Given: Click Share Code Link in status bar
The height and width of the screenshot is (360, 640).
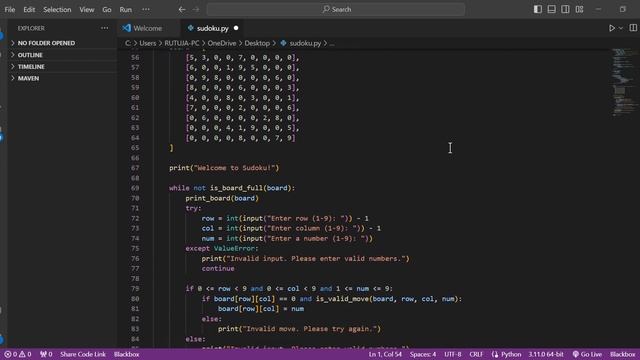Looking at the screenshot, I should pyautogui.click(x=83, y=354).
